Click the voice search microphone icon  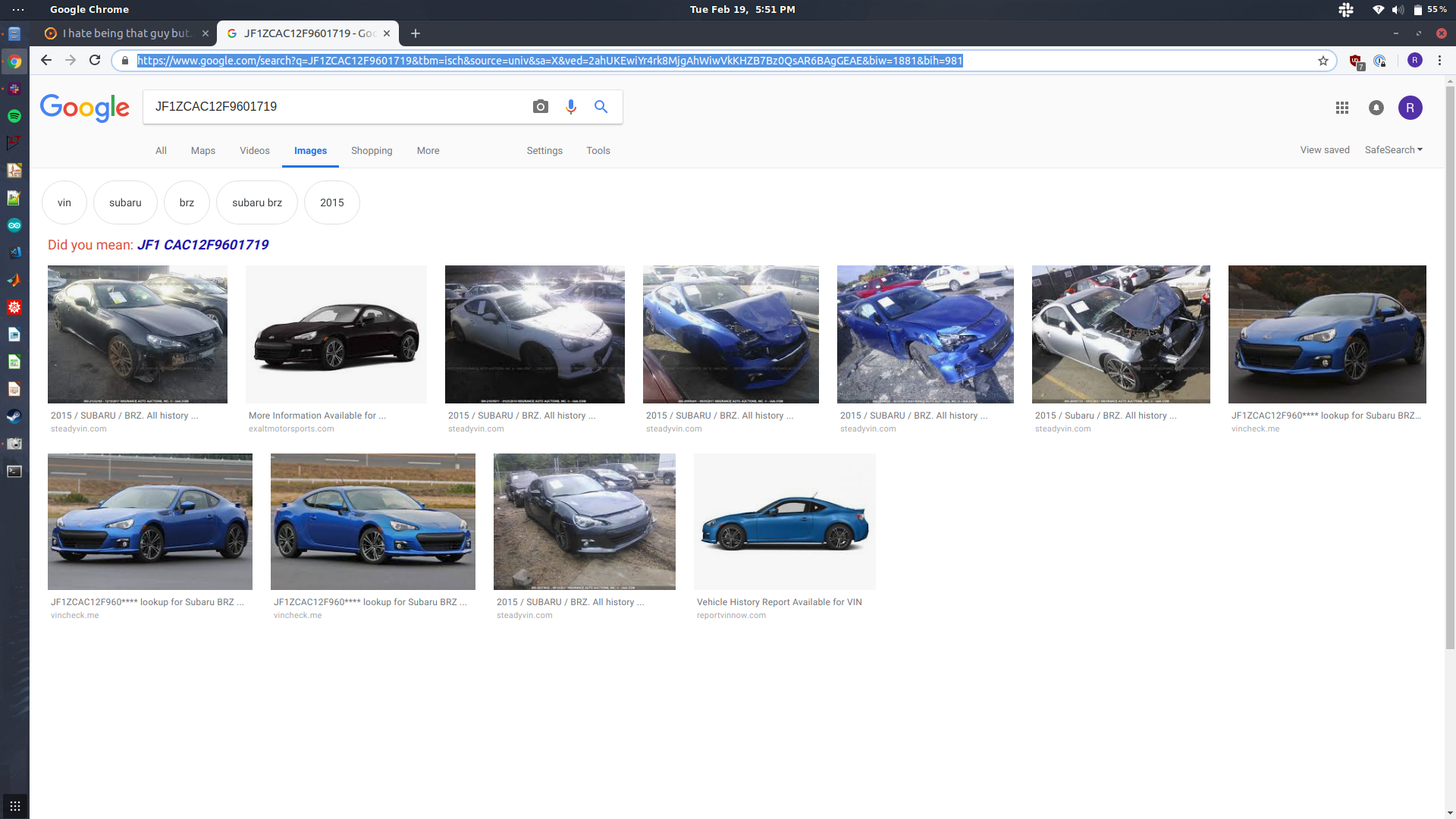(x=571, y=107)
